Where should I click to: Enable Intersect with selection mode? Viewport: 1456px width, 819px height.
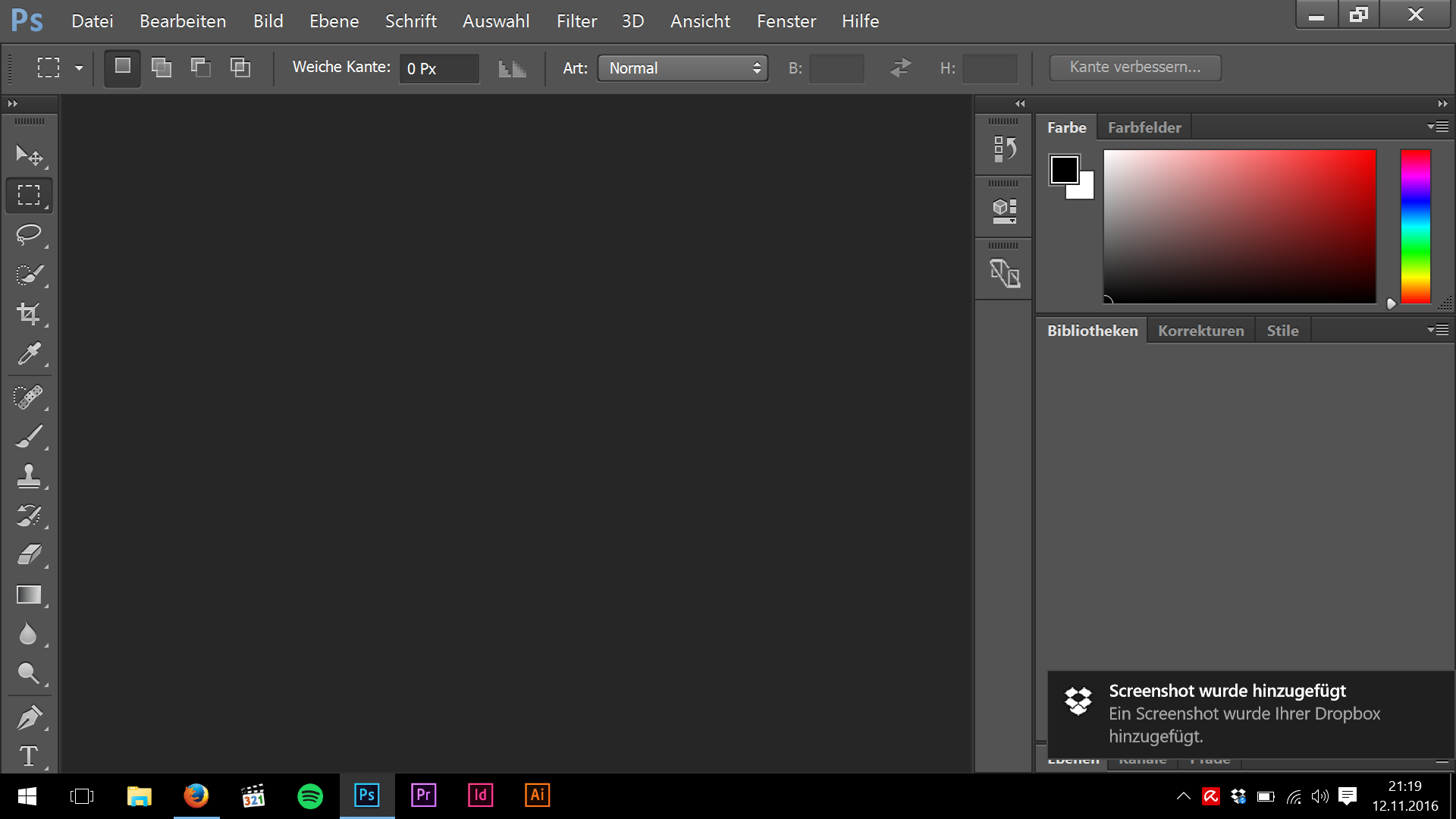[240, 67]
